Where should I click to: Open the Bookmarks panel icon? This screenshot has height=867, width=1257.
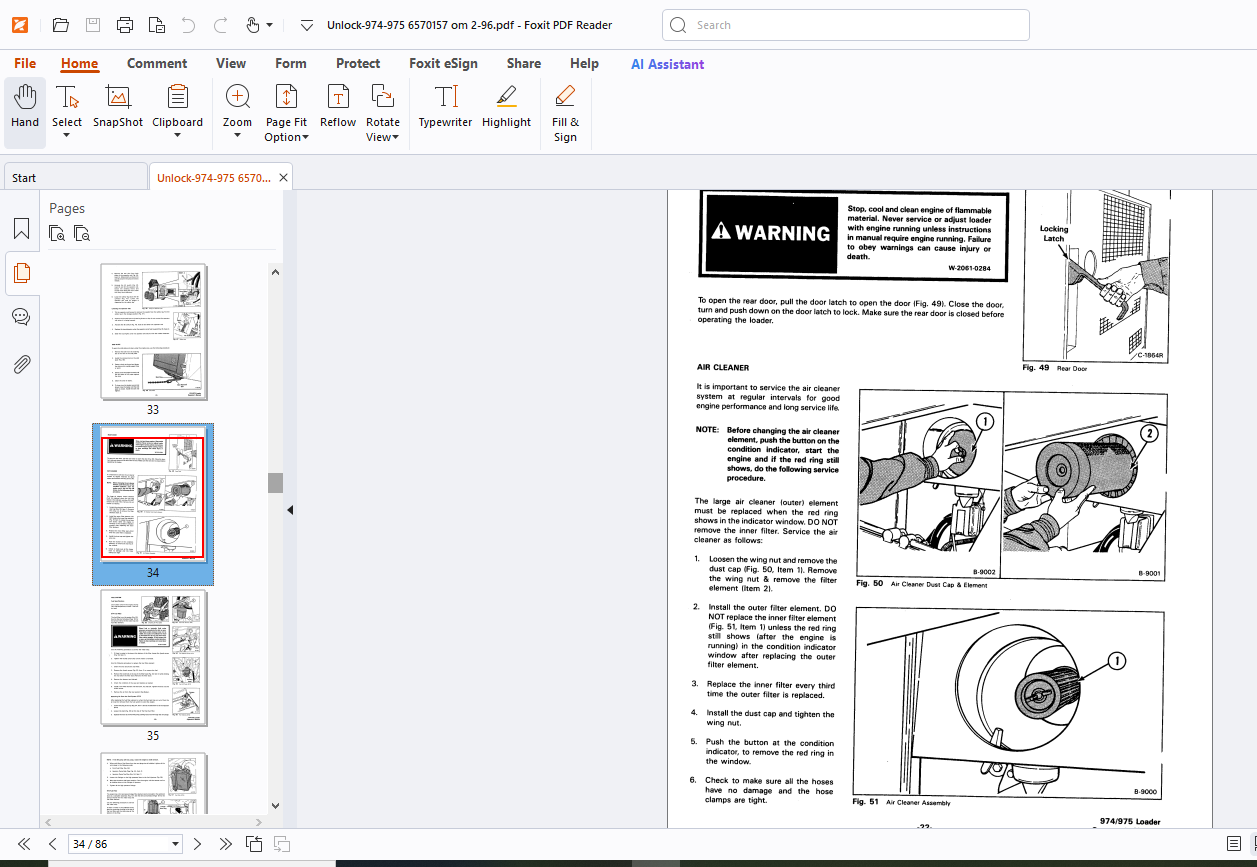[21, 229]
